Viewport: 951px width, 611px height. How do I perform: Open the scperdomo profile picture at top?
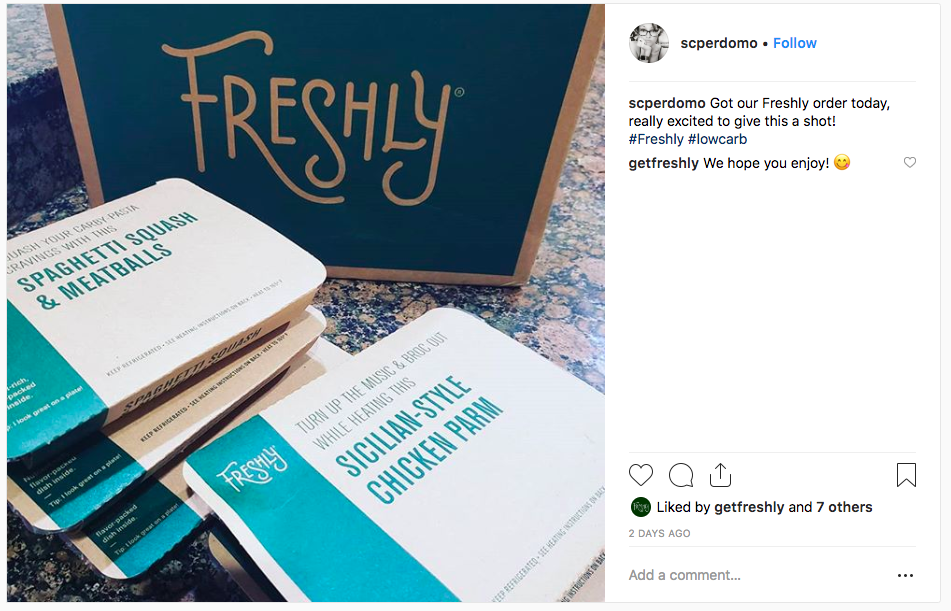pos(648,43)
